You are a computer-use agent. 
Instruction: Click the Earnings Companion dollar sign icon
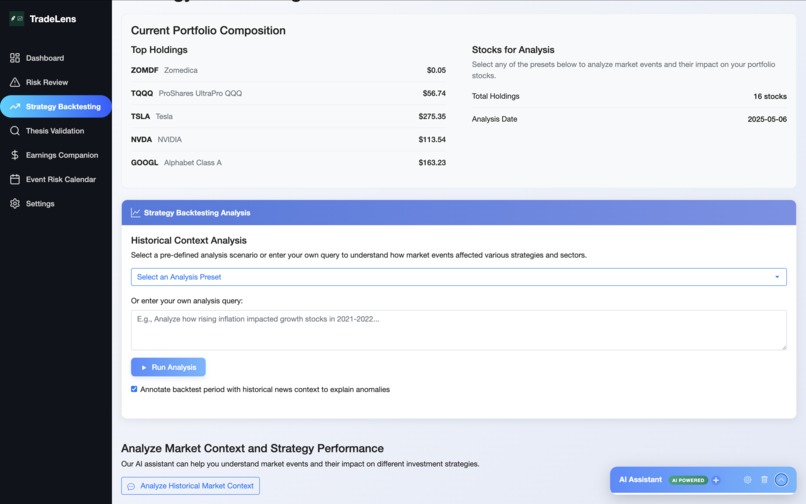tap(15, 155)
